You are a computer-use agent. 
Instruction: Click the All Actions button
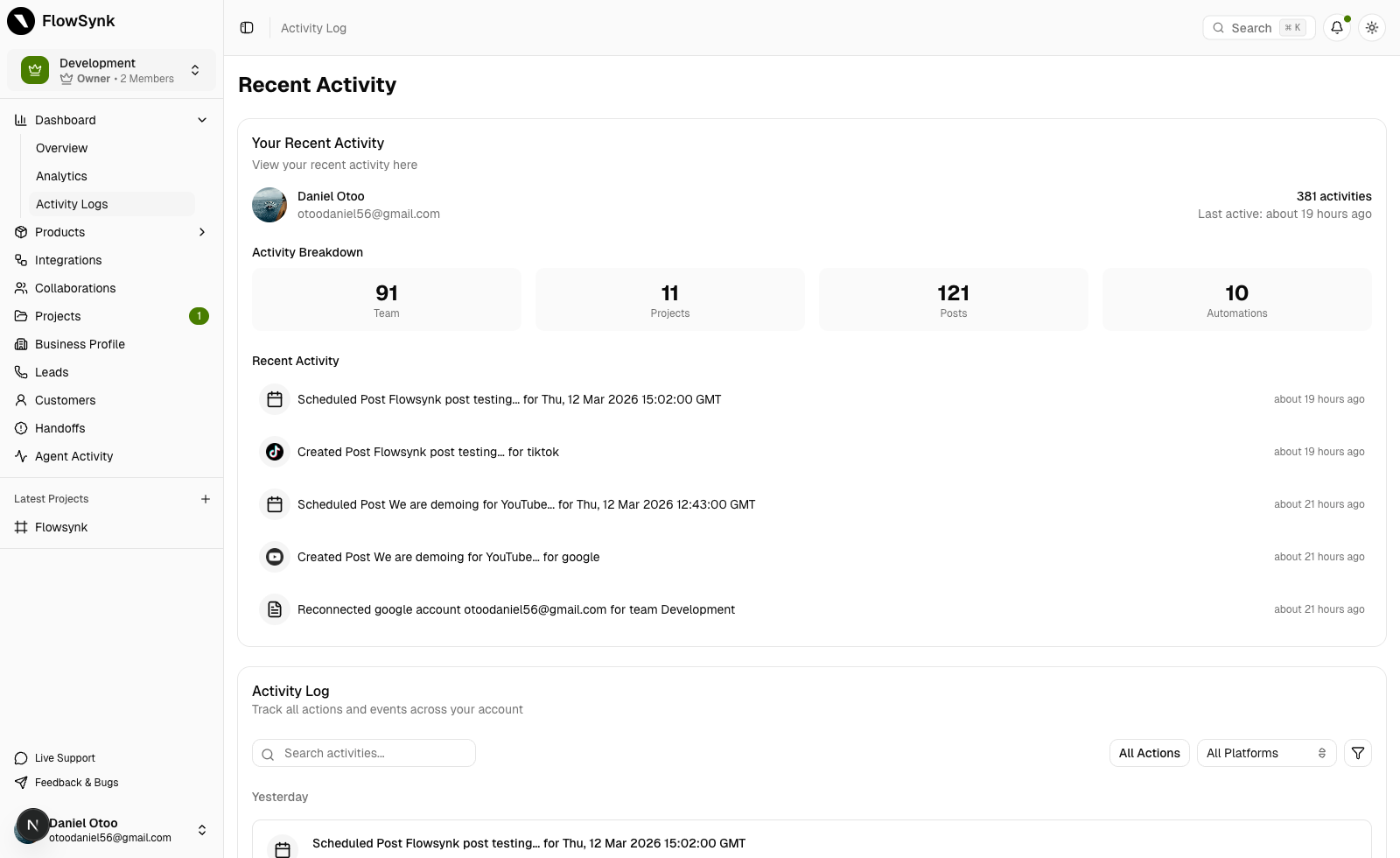1149,753
